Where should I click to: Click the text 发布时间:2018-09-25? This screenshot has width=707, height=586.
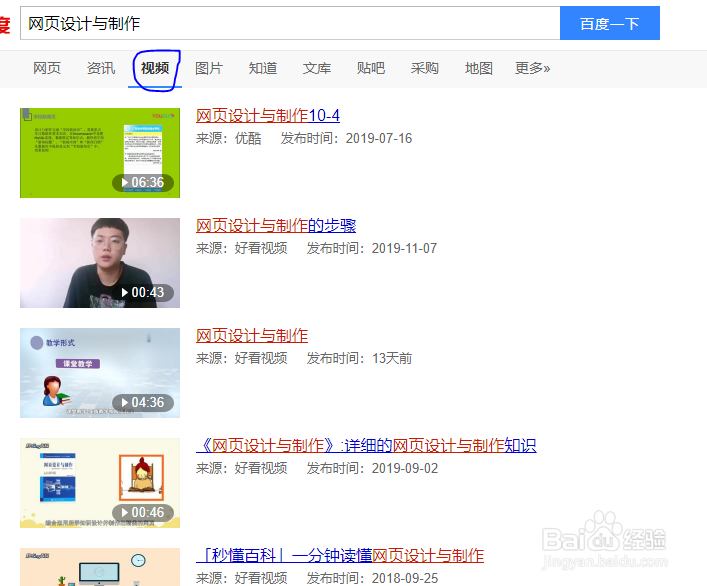pyautogui.click(x=372, y=578)
